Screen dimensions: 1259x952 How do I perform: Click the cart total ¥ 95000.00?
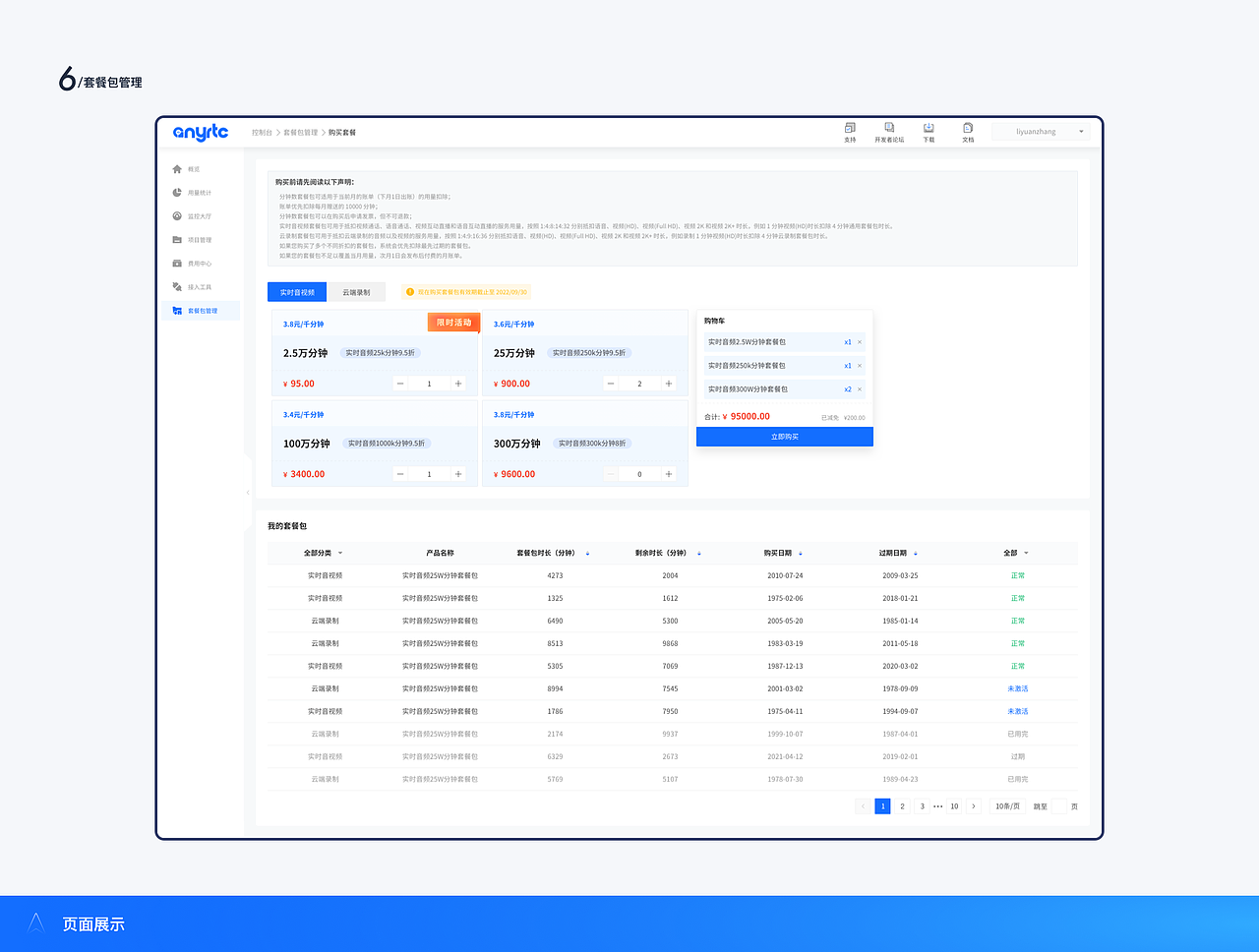[747, 417]
